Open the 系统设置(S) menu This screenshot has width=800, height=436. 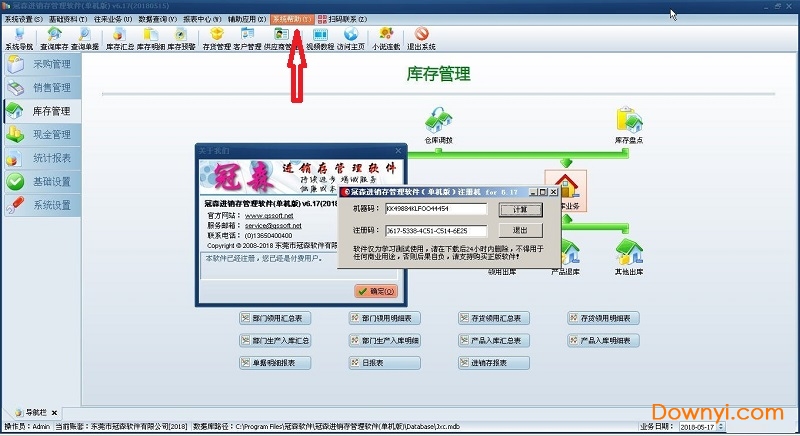(23, 19)
